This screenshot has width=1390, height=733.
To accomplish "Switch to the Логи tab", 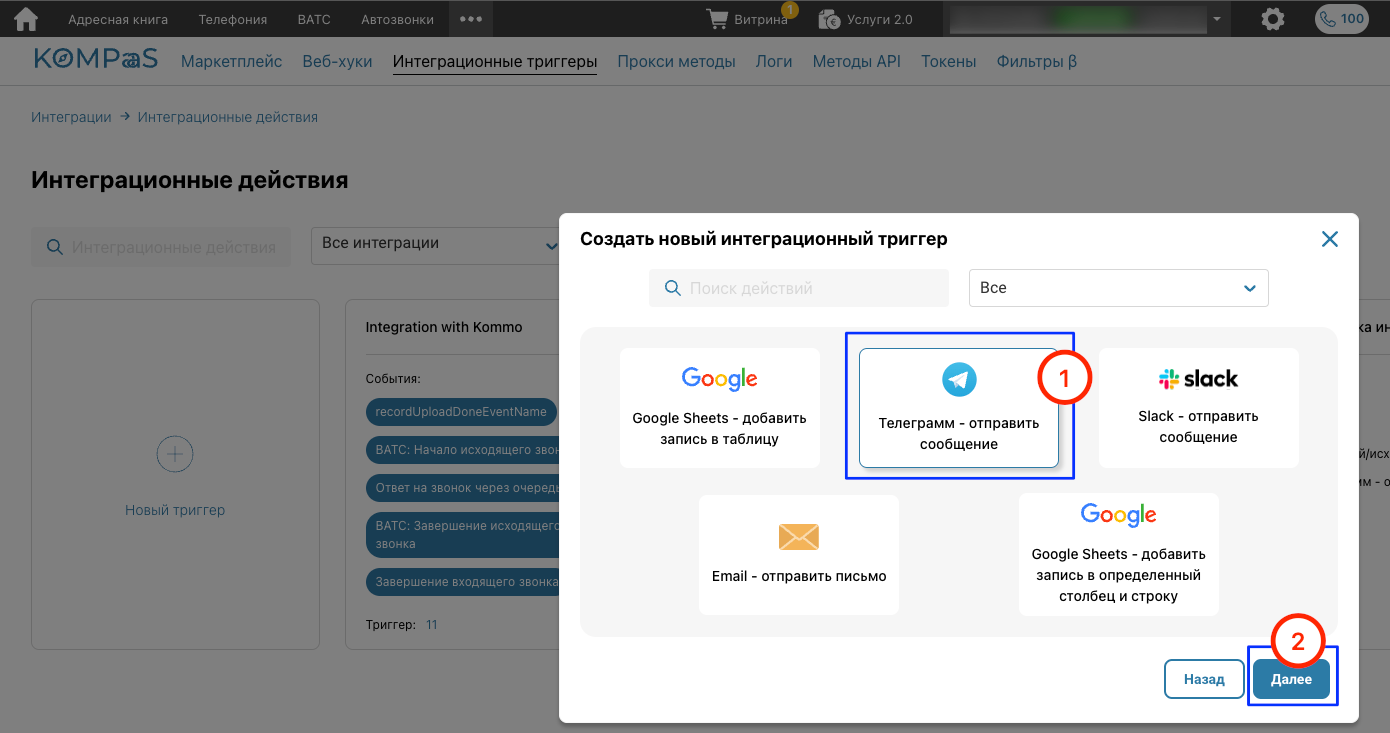I will pyautogui.click(x=774, y=62).
